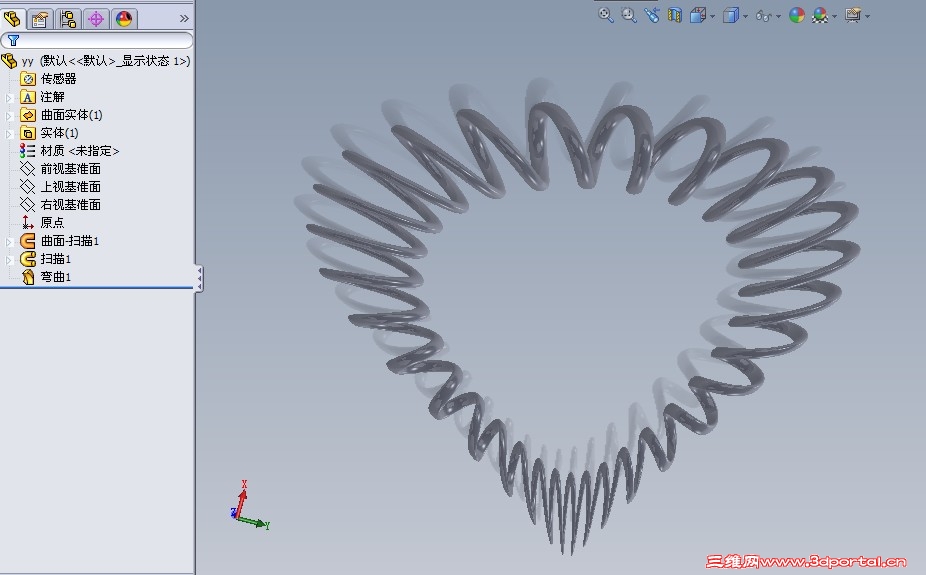Open the Display Style dropdown arrow
Viewport: 926px width, 575px height.
click(746, 17)
